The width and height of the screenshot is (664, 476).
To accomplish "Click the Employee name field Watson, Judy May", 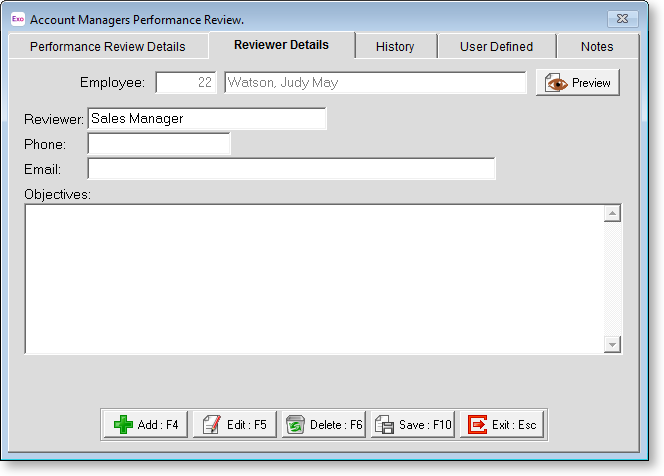I will [x=375, y=83].
